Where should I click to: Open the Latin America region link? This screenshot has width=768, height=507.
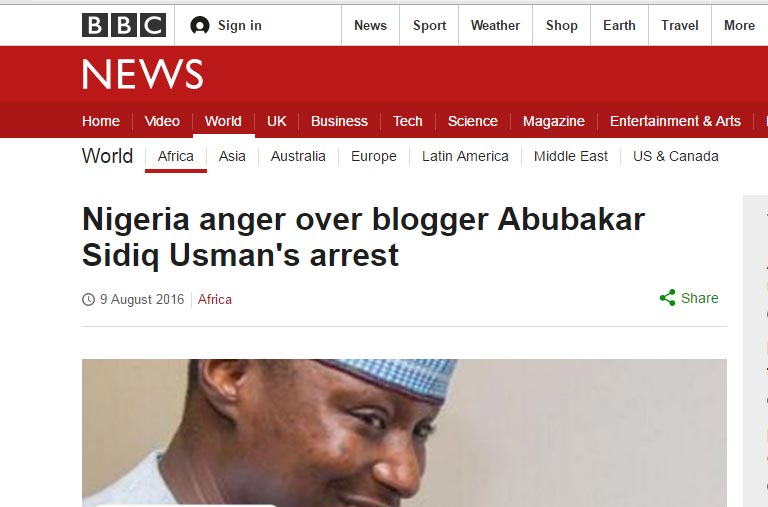[x=465, y=156]
